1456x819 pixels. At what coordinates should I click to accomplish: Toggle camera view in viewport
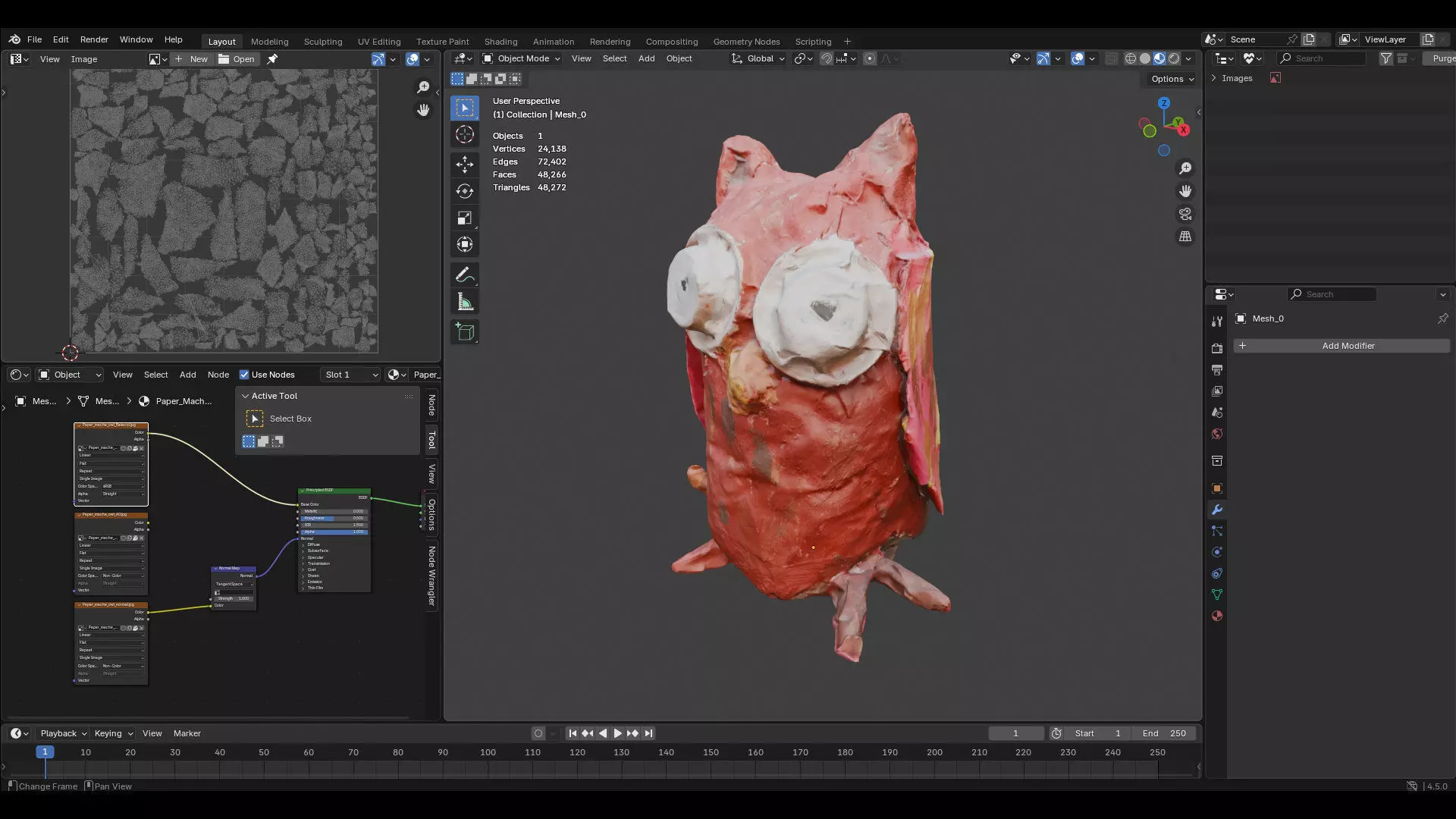[1185, 214]
